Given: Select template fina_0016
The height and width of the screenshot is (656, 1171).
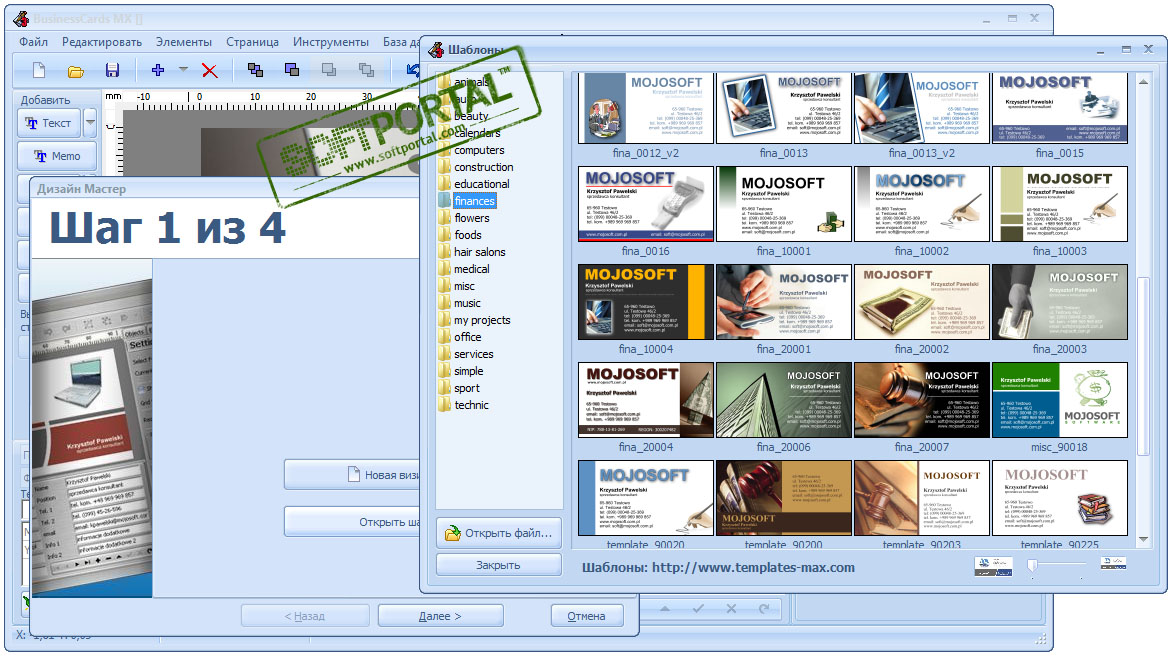Looking at the screenshot, I should (646, 204).
